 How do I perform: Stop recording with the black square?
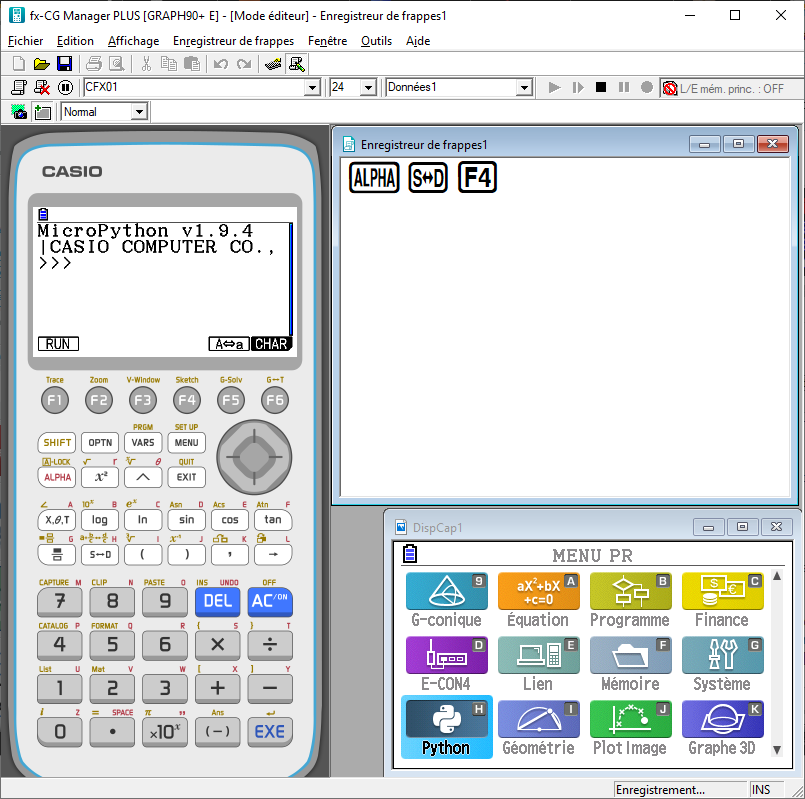(x=601, y=87)
